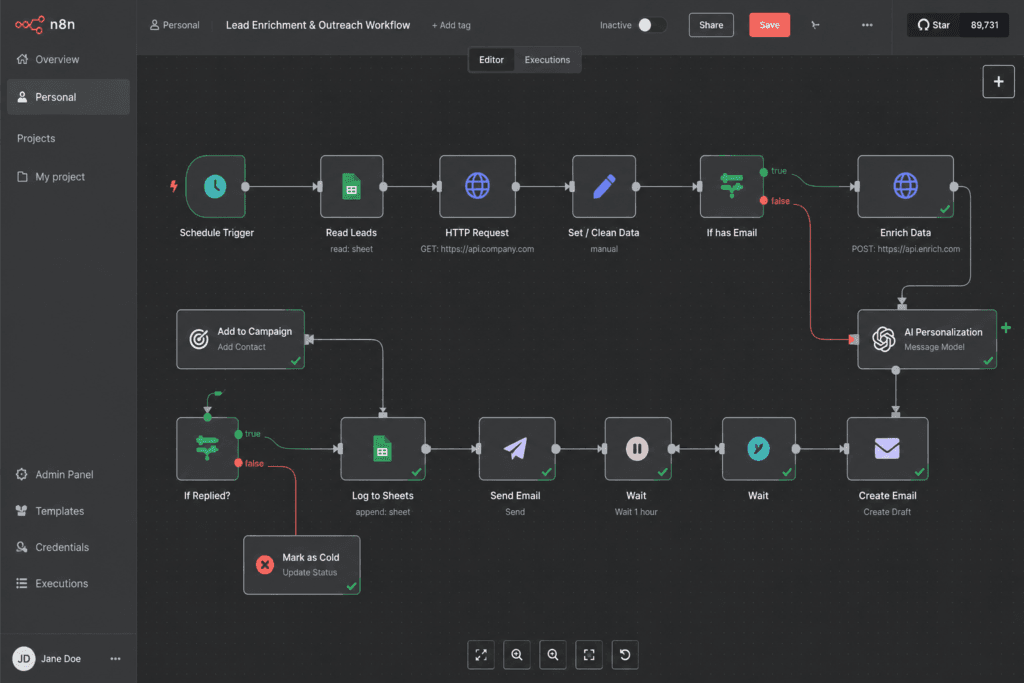Open the teal Wait node near Create Email

[758, 449]
